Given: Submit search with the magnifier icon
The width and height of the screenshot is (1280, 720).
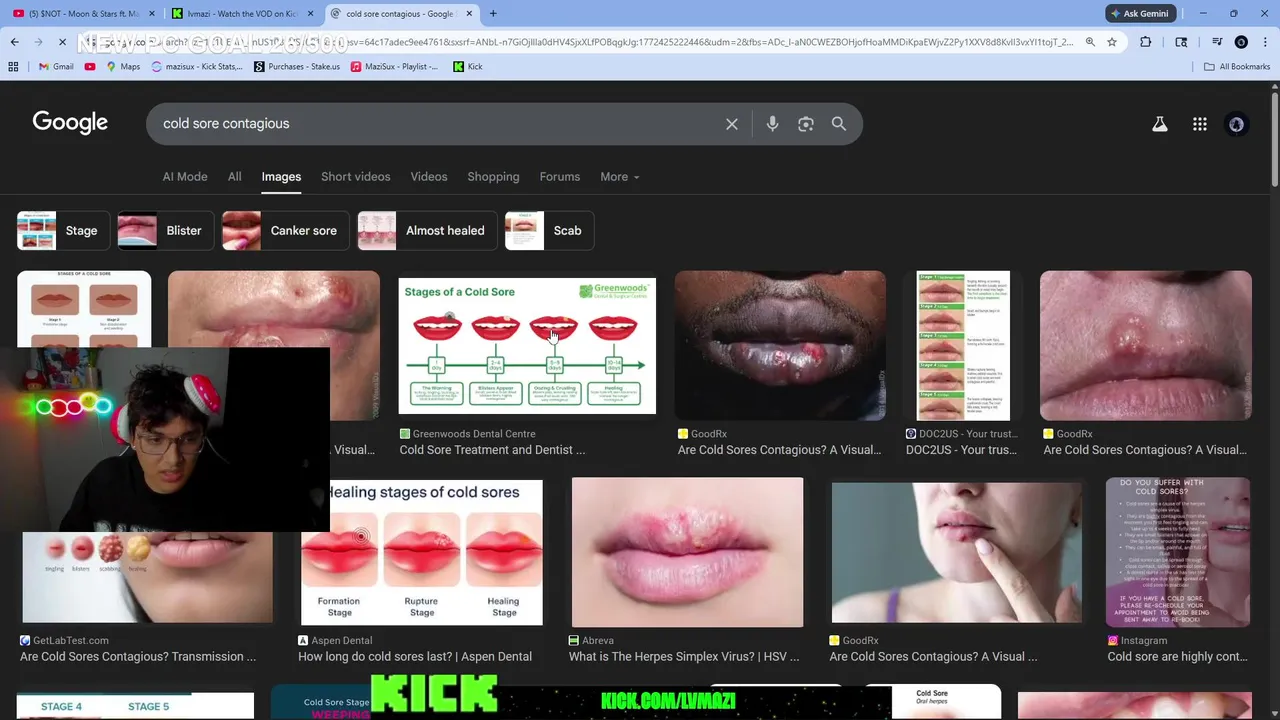Looking at the screenshot, I should (x=839, y=124).
